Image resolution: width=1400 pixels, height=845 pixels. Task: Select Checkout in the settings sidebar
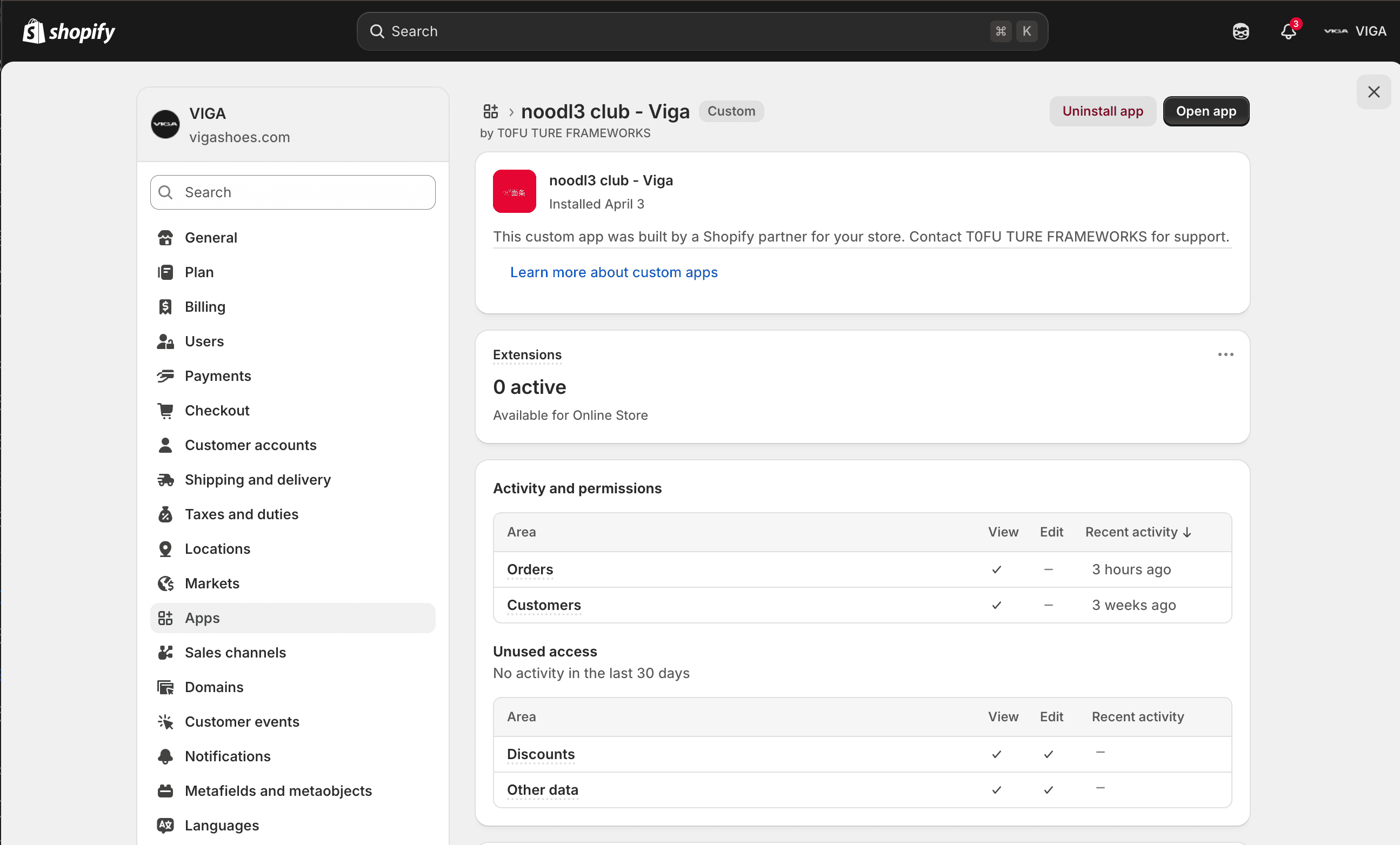click(292, 411)
